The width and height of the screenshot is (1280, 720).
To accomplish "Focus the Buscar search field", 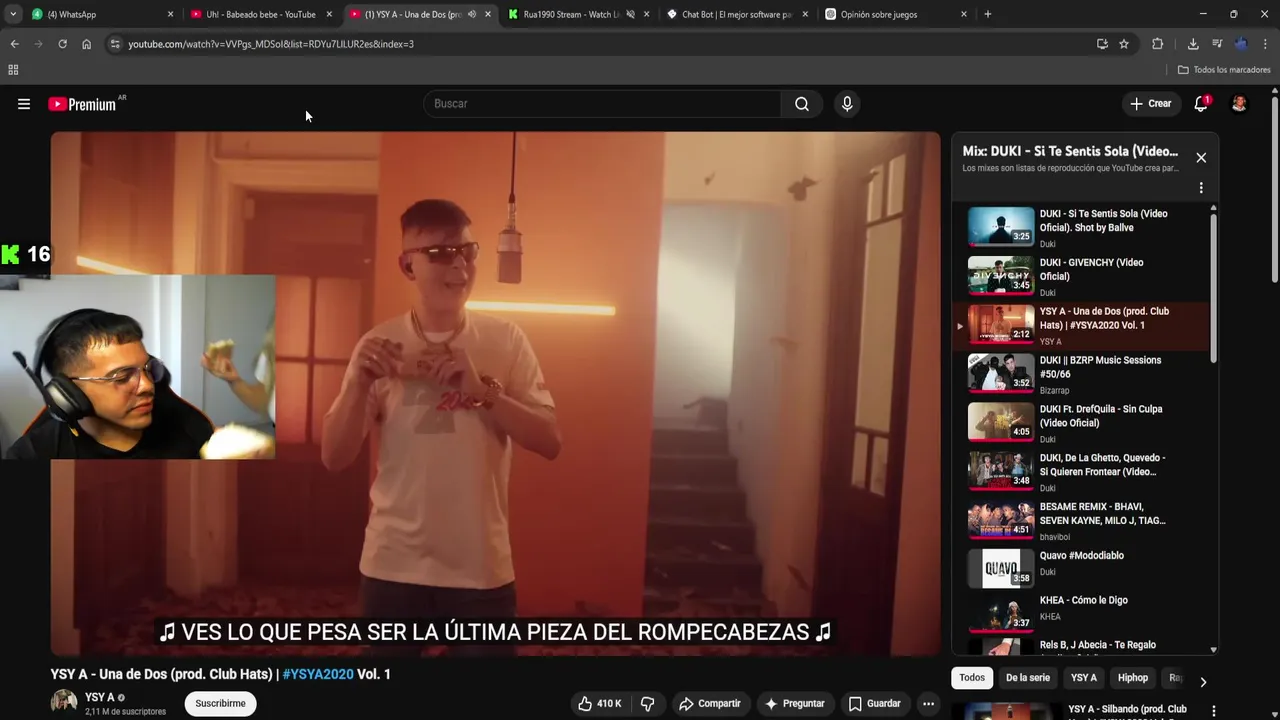I will pyautogui.click(x=603, y=104).
